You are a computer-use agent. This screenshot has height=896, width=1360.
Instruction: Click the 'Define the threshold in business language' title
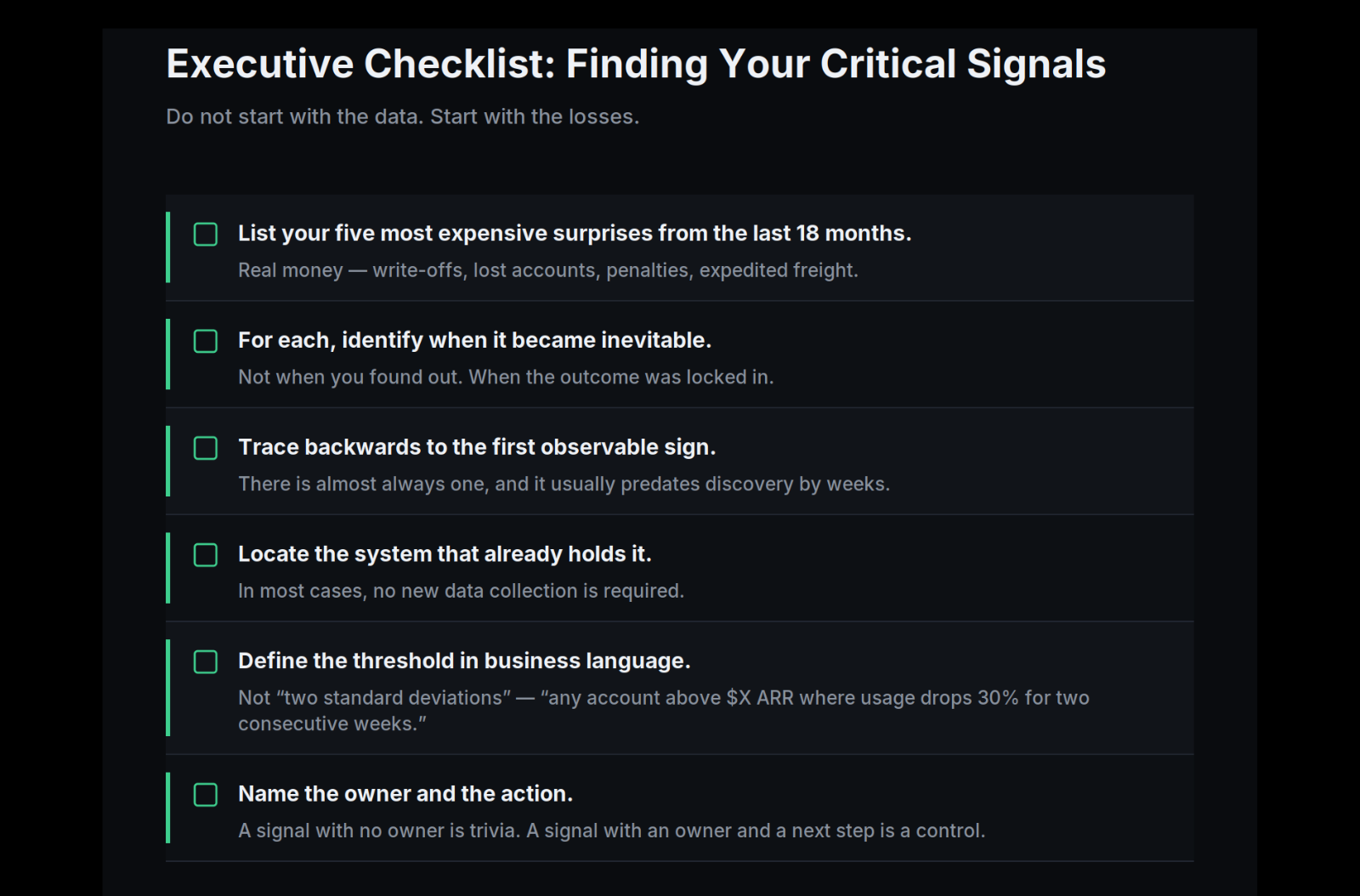464,661
